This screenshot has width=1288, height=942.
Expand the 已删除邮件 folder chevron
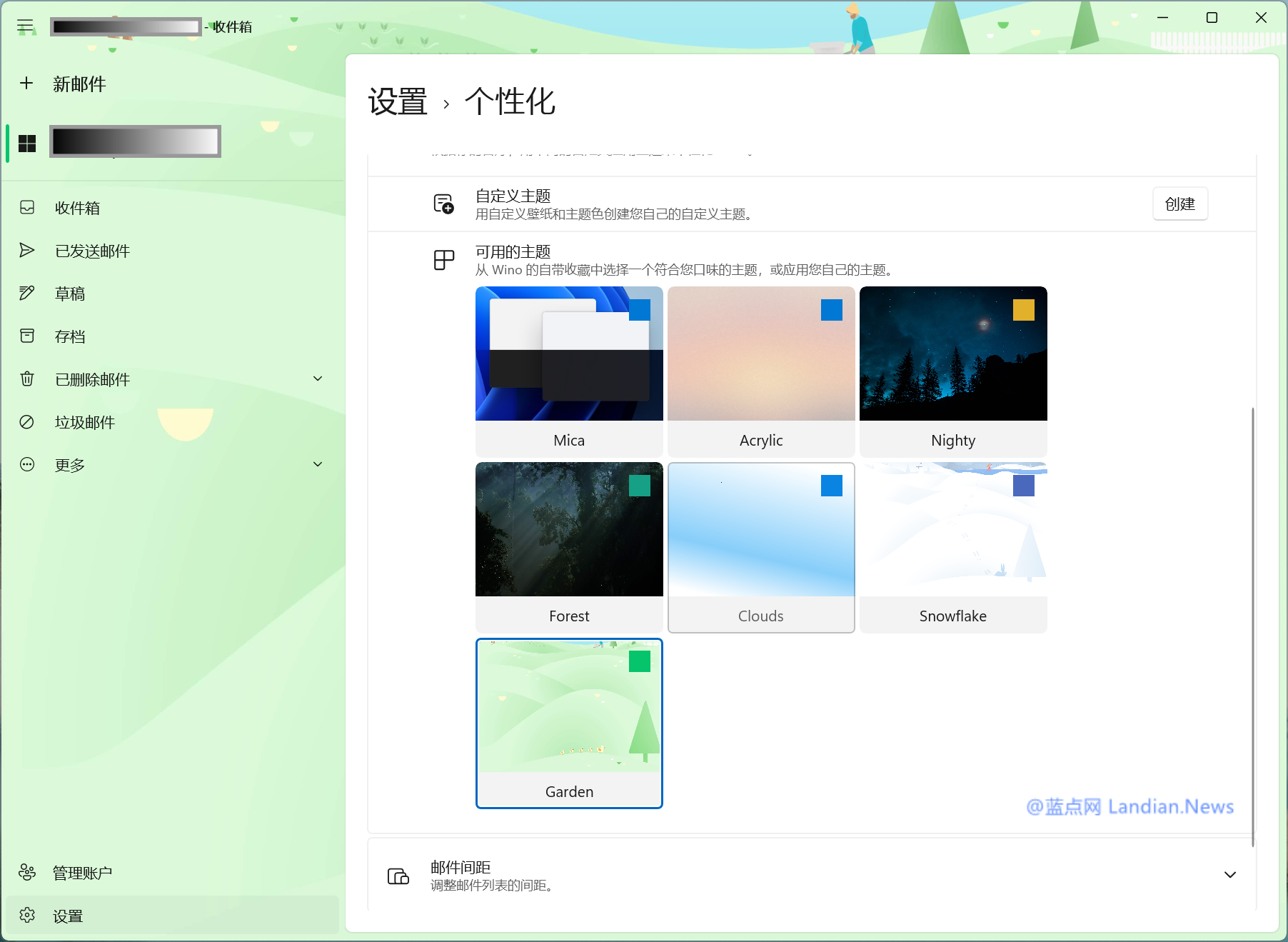(x=318, y=379)
